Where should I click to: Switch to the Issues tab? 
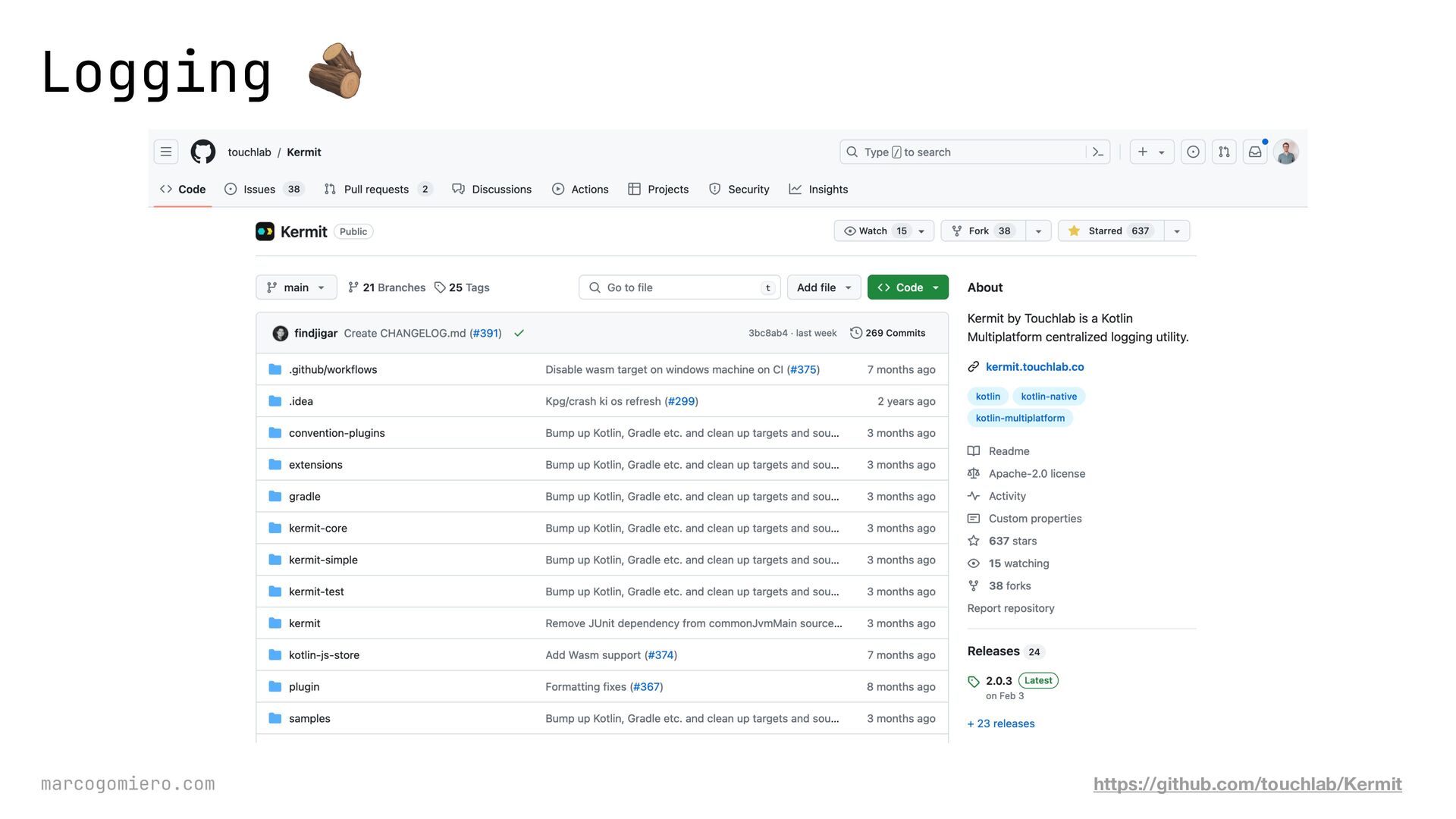(x=264, y=189)
